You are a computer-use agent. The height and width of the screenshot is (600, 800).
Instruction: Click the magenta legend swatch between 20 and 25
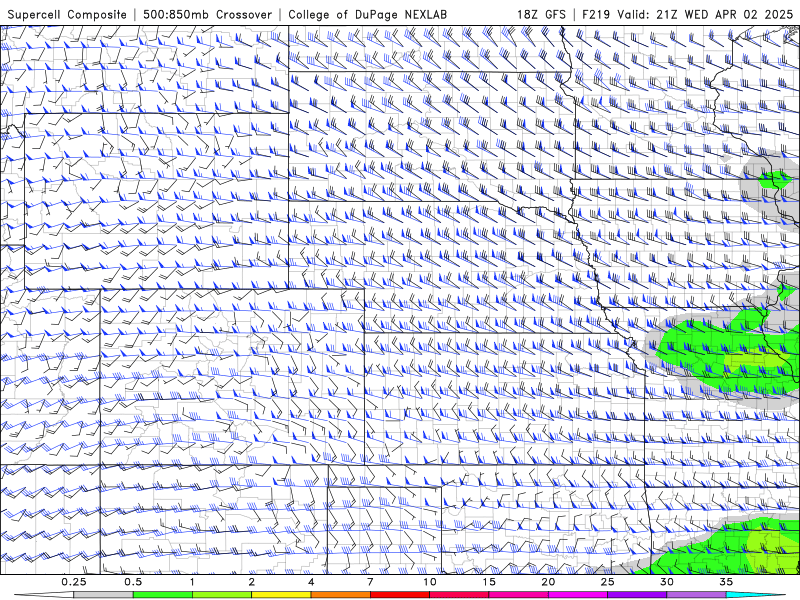click(578, 595)
